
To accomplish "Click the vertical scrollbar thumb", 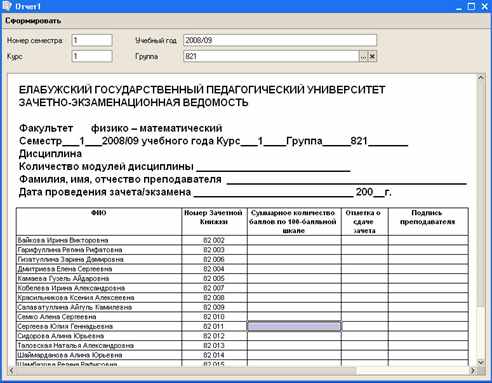I will click(481, 193).
